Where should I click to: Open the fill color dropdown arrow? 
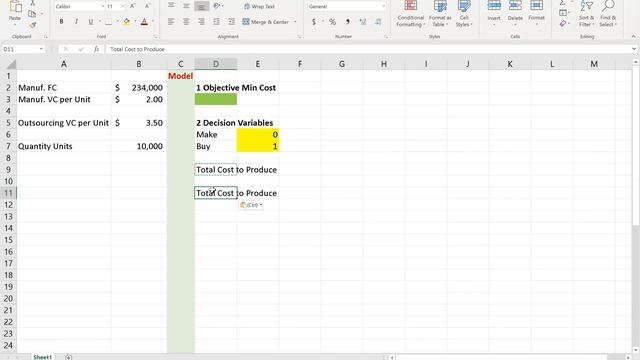click(135, 22)
